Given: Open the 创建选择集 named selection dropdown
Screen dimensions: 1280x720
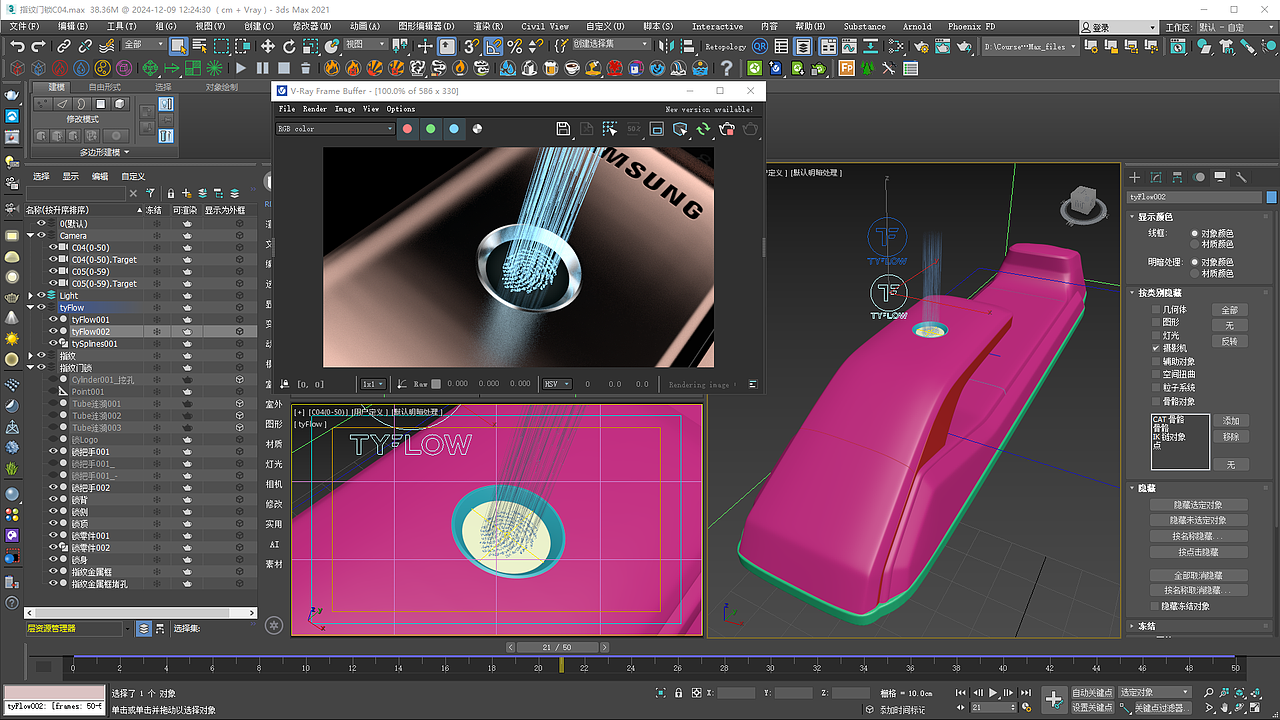Looking at the screenshot, I should (x=610, y=45).
